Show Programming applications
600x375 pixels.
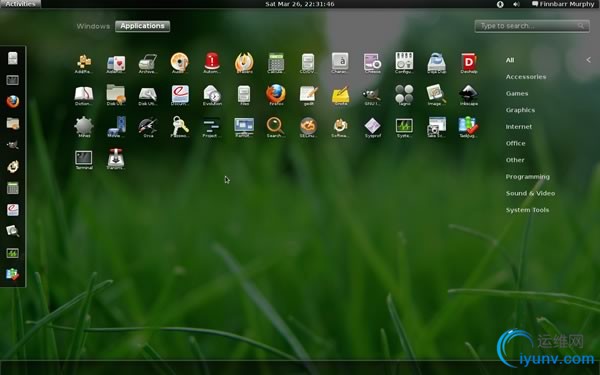pyautogui.click(x=527, y=177)
